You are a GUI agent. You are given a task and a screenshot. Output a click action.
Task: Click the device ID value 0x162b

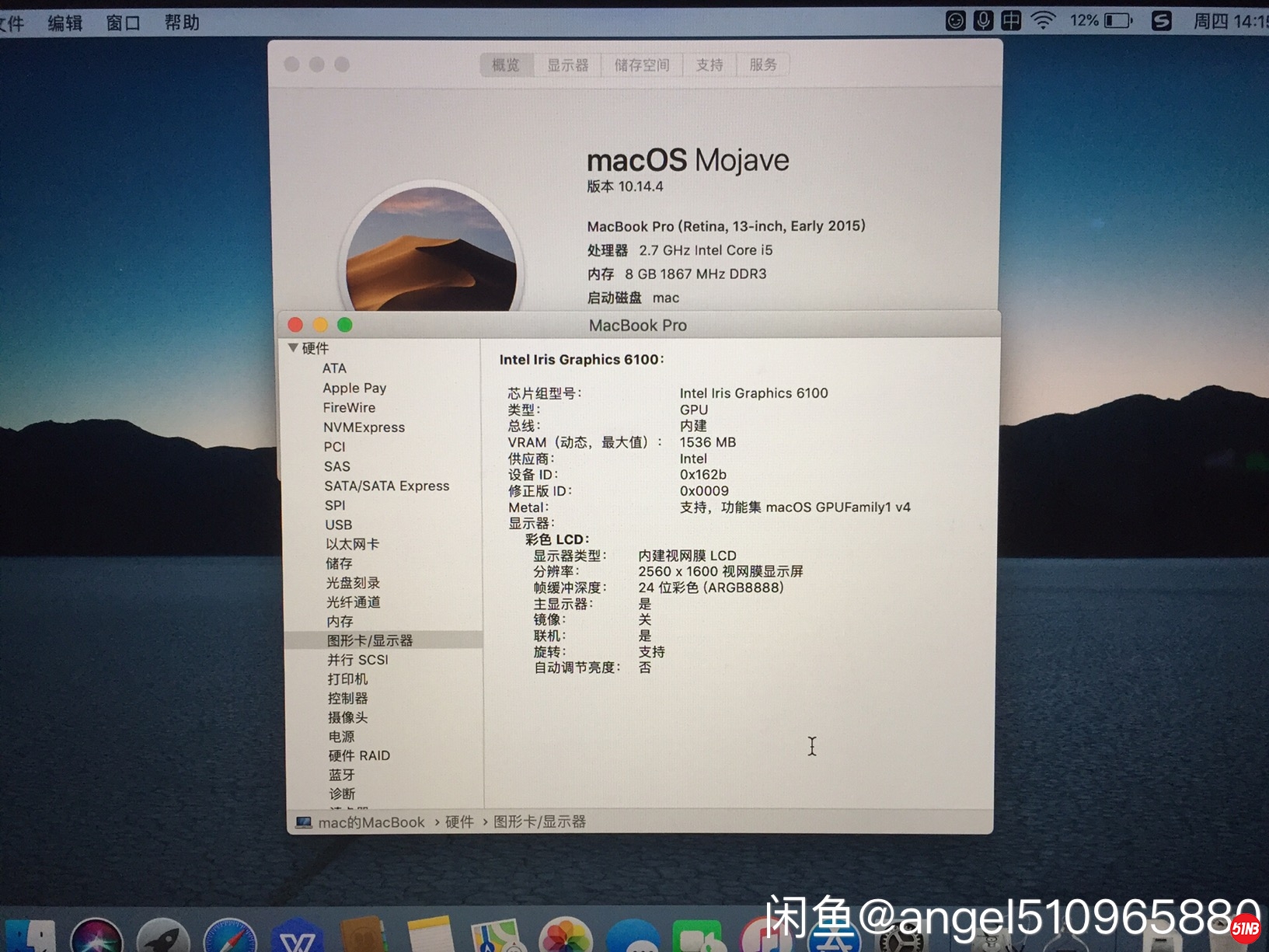(703, 475)
